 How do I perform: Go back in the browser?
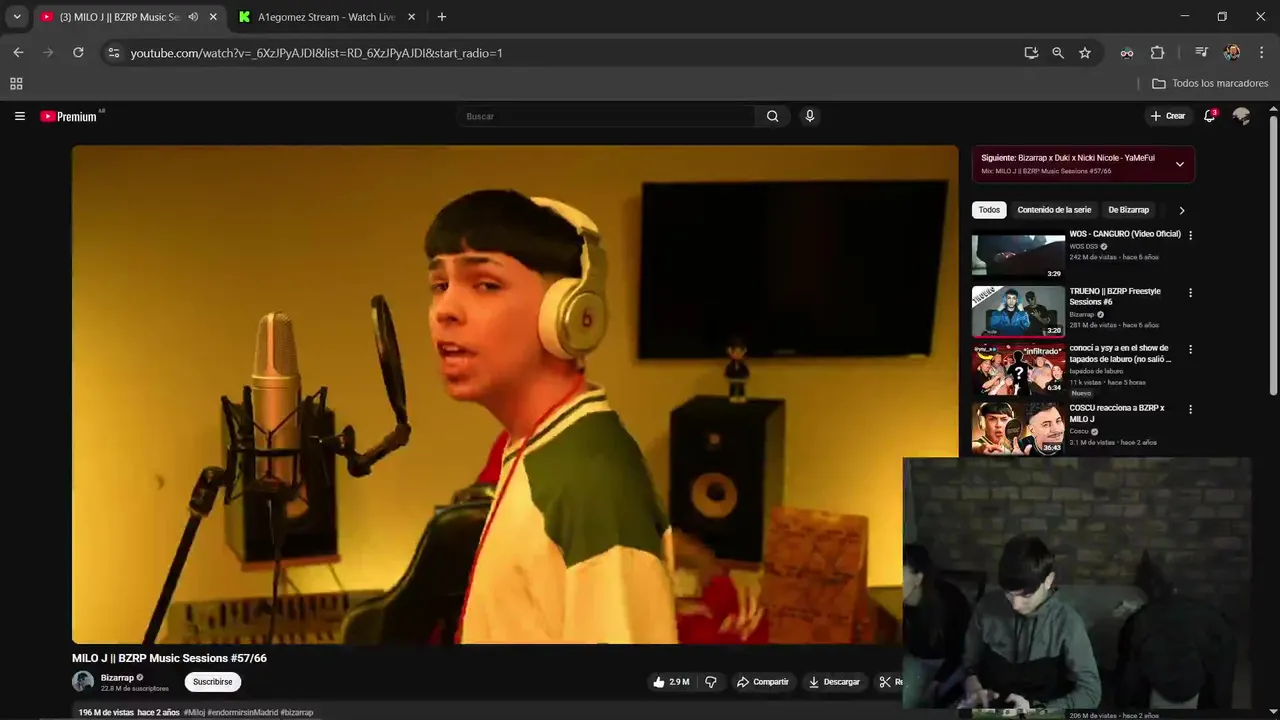pyautogui.click(x=18, y=53)
